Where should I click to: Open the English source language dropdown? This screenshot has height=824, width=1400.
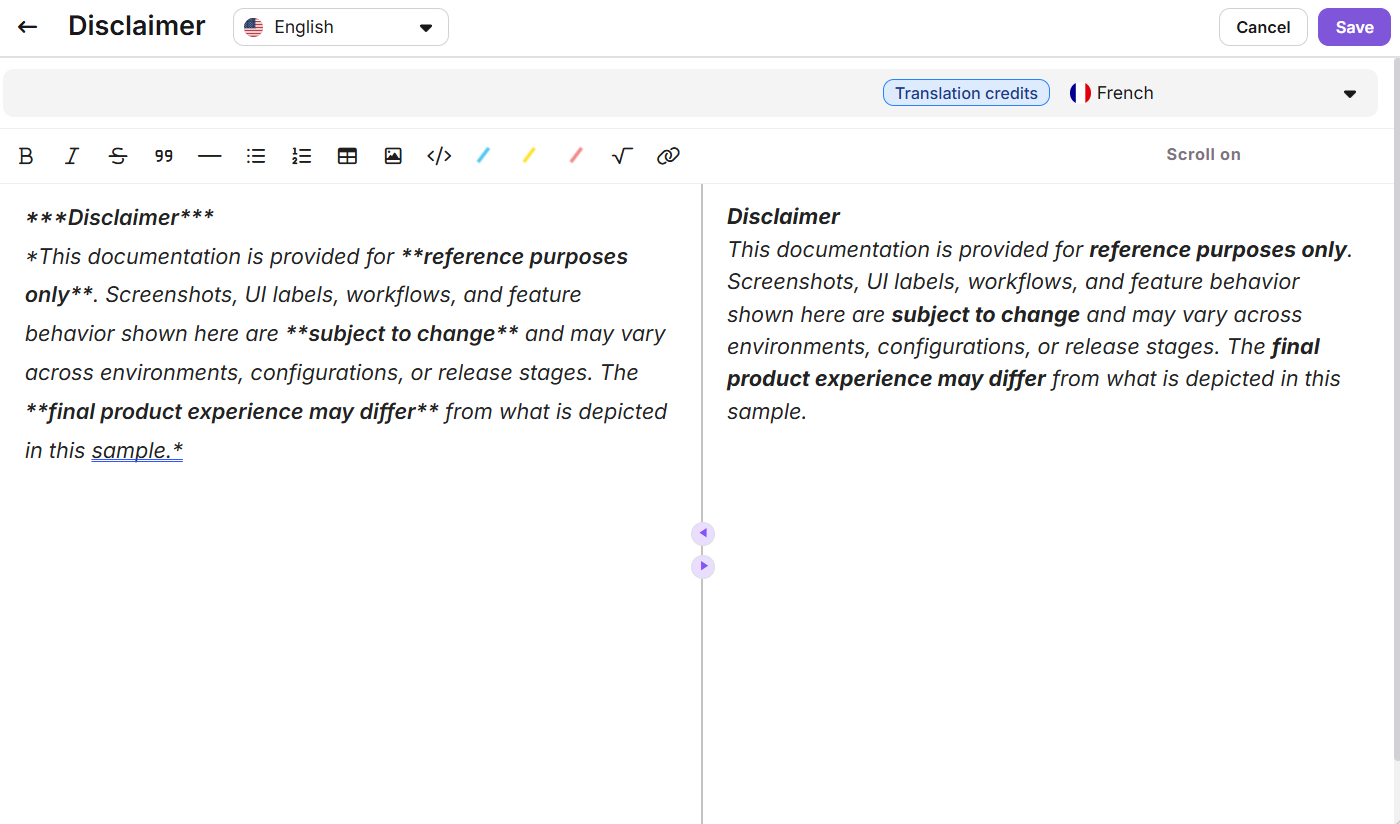click(340, 27)
